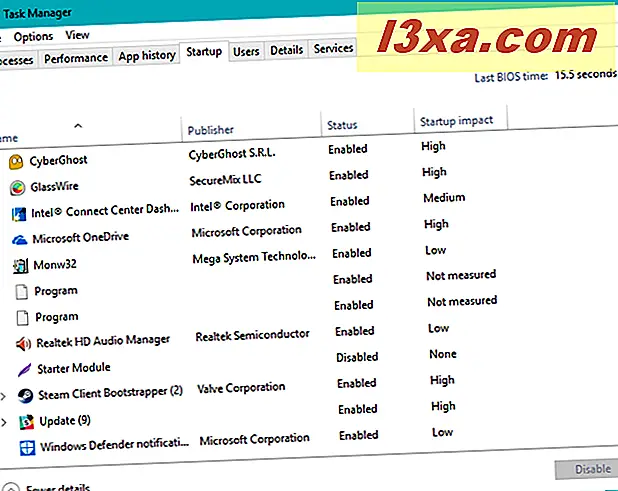This screenshot has height=491, width=618.
Task: Sort by the Startup impact column header
Action: click(x=456, y=121)
